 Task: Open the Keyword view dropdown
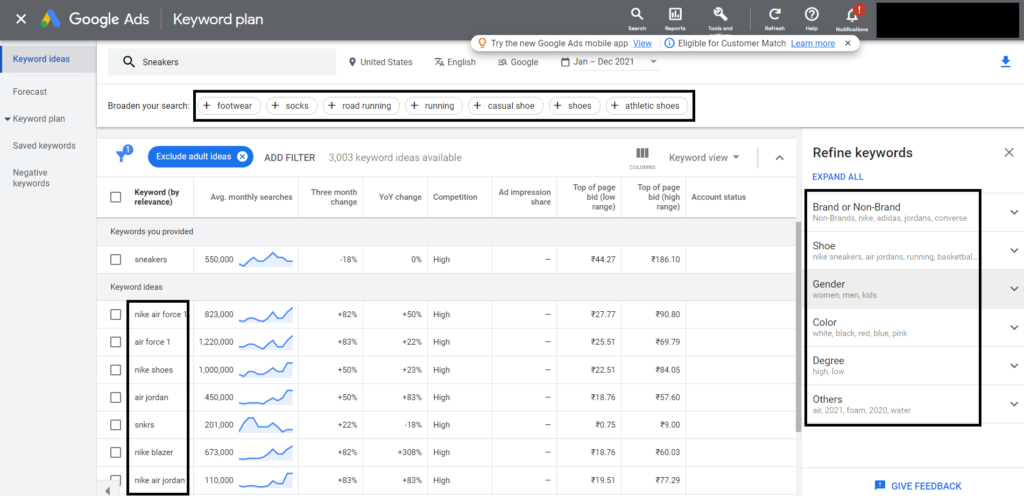(704, 157)
